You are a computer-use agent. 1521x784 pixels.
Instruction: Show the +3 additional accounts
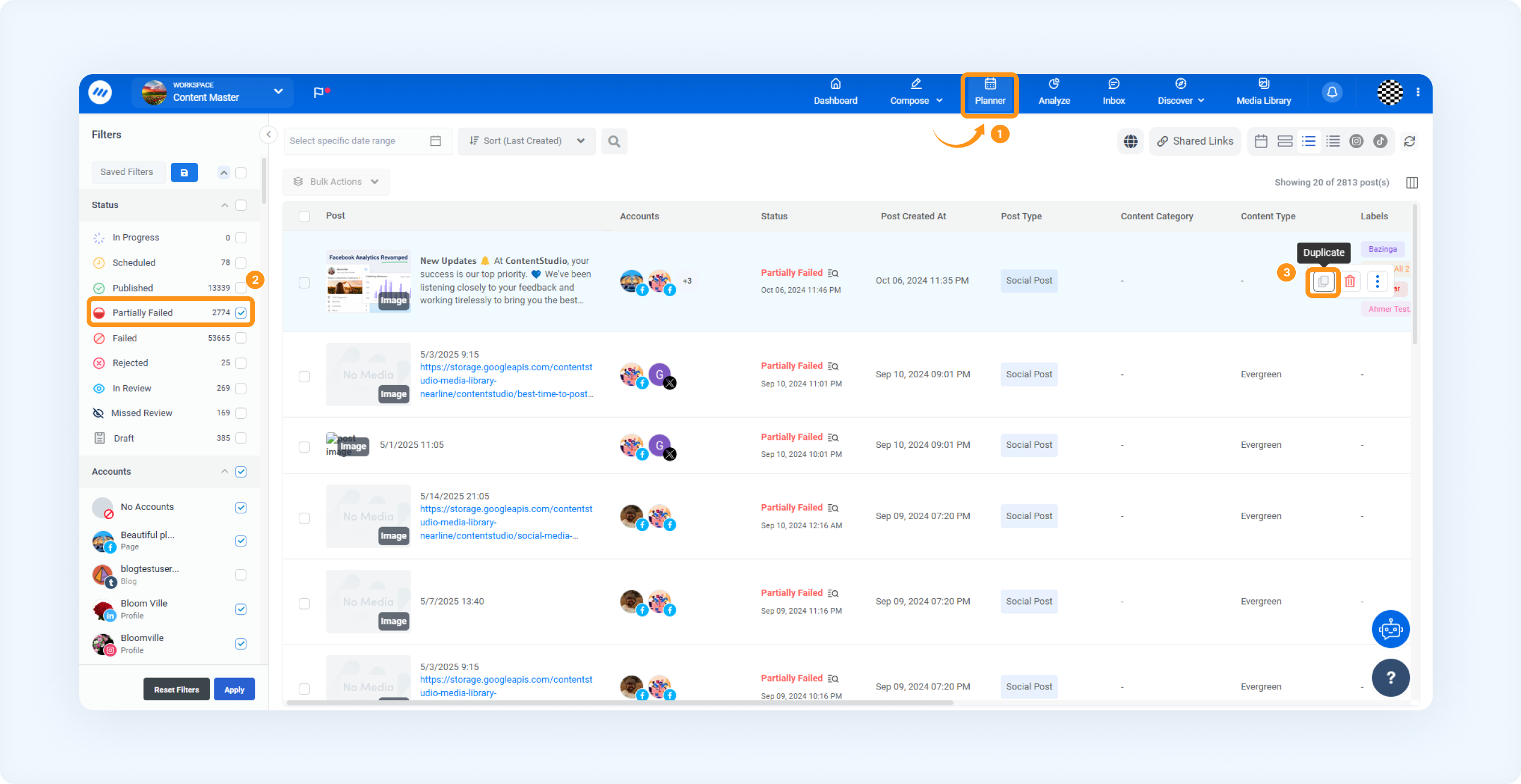688,281
